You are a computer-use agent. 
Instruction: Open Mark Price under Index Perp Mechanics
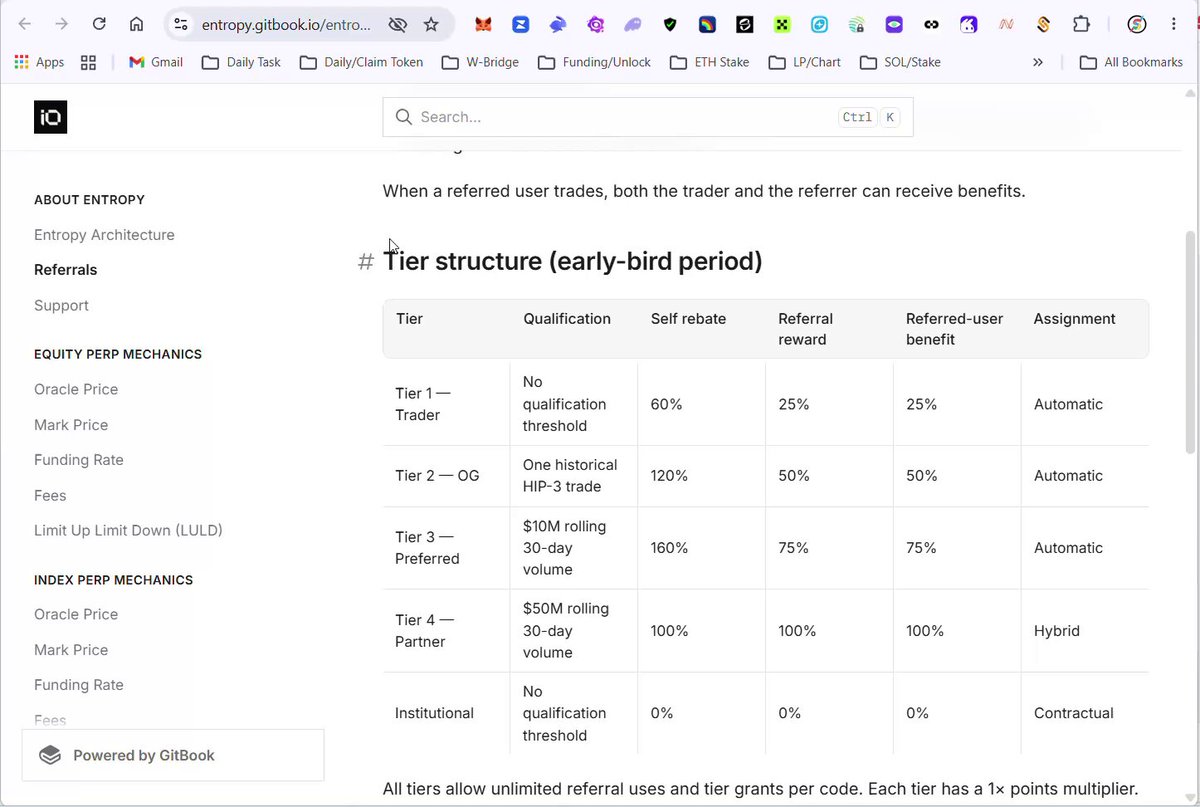71,650
